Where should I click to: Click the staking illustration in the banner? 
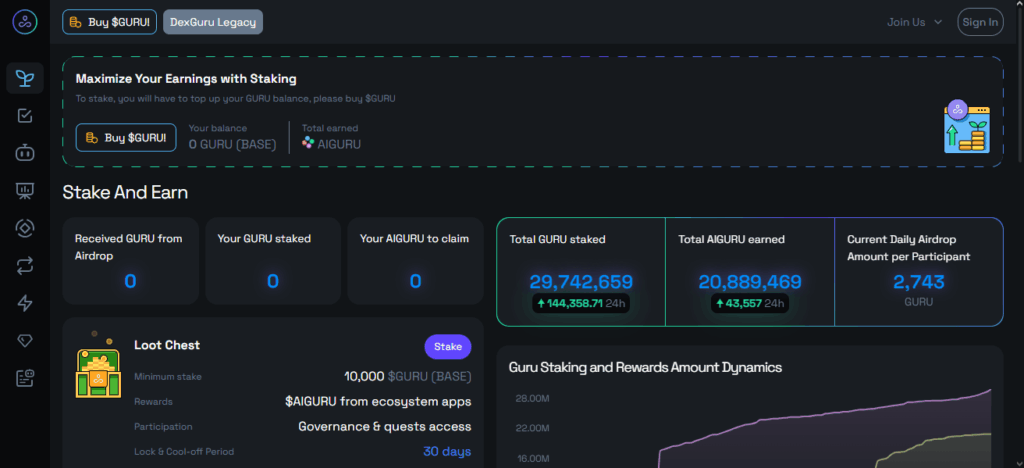[x=966, y=126]
